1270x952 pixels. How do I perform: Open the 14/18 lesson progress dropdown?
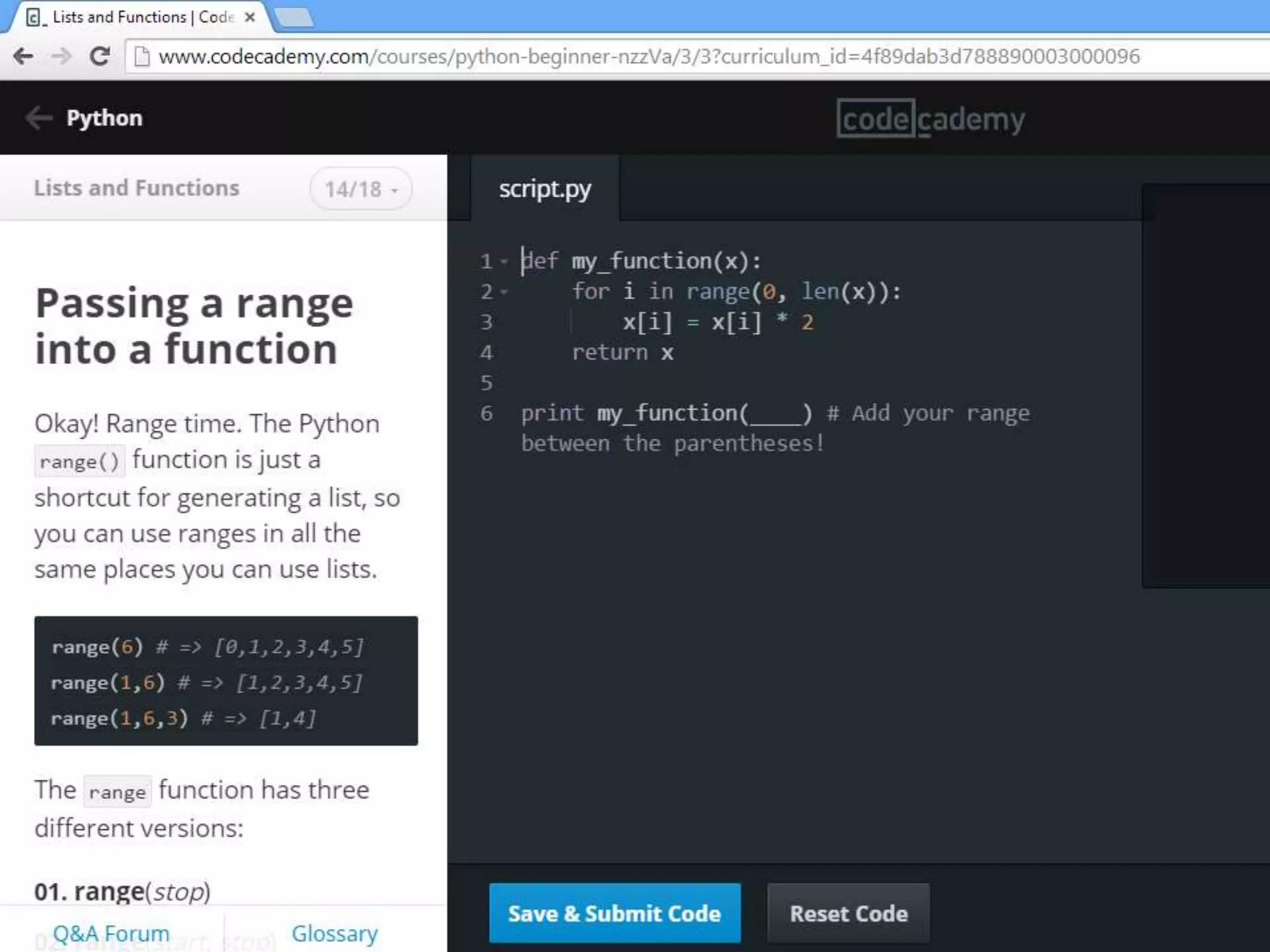click(361, 188)
